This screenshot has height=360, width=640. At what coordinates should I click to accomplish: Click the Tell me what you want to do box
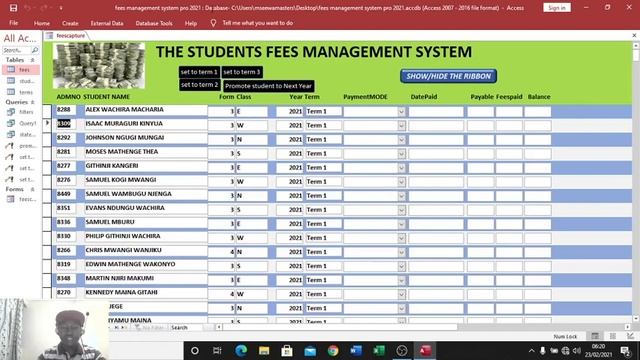point(258,23)
